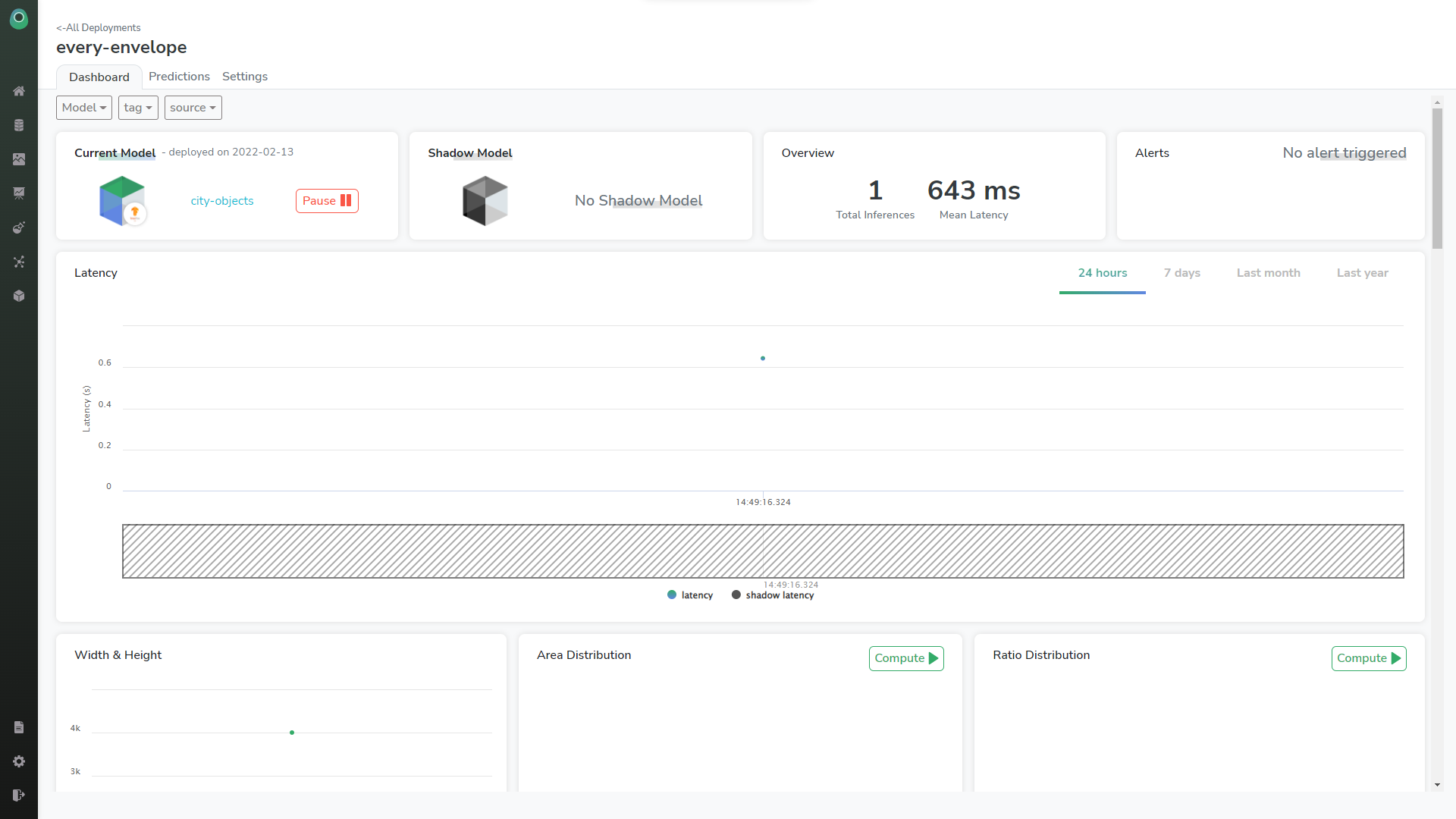1456x819 pixels.
Task: Select the 7 days latency range
Action: click(1181, 273)
